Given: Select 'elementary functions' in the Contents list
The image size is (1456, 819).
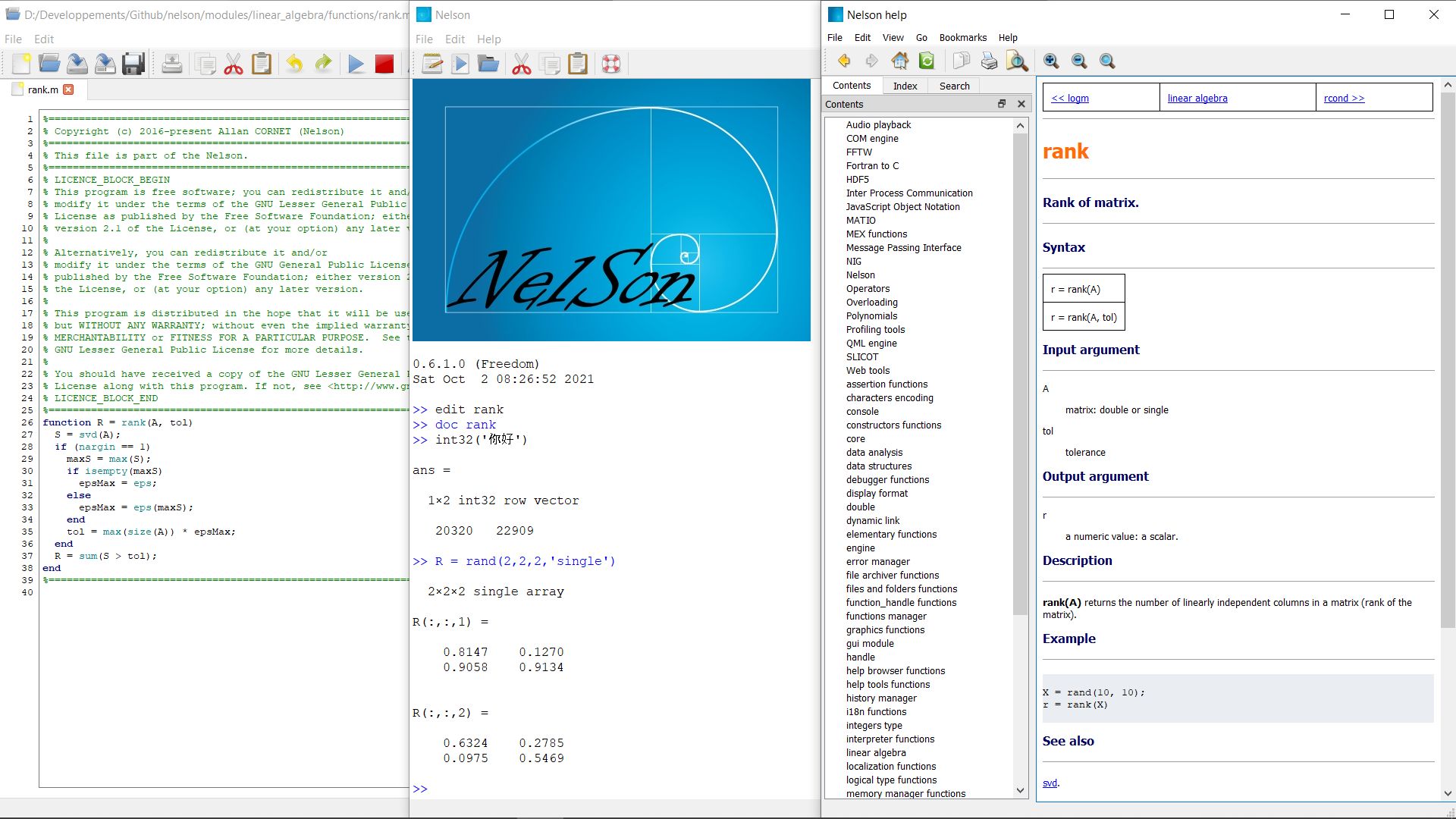Looking at the screenshot, I should coord(891,534).
